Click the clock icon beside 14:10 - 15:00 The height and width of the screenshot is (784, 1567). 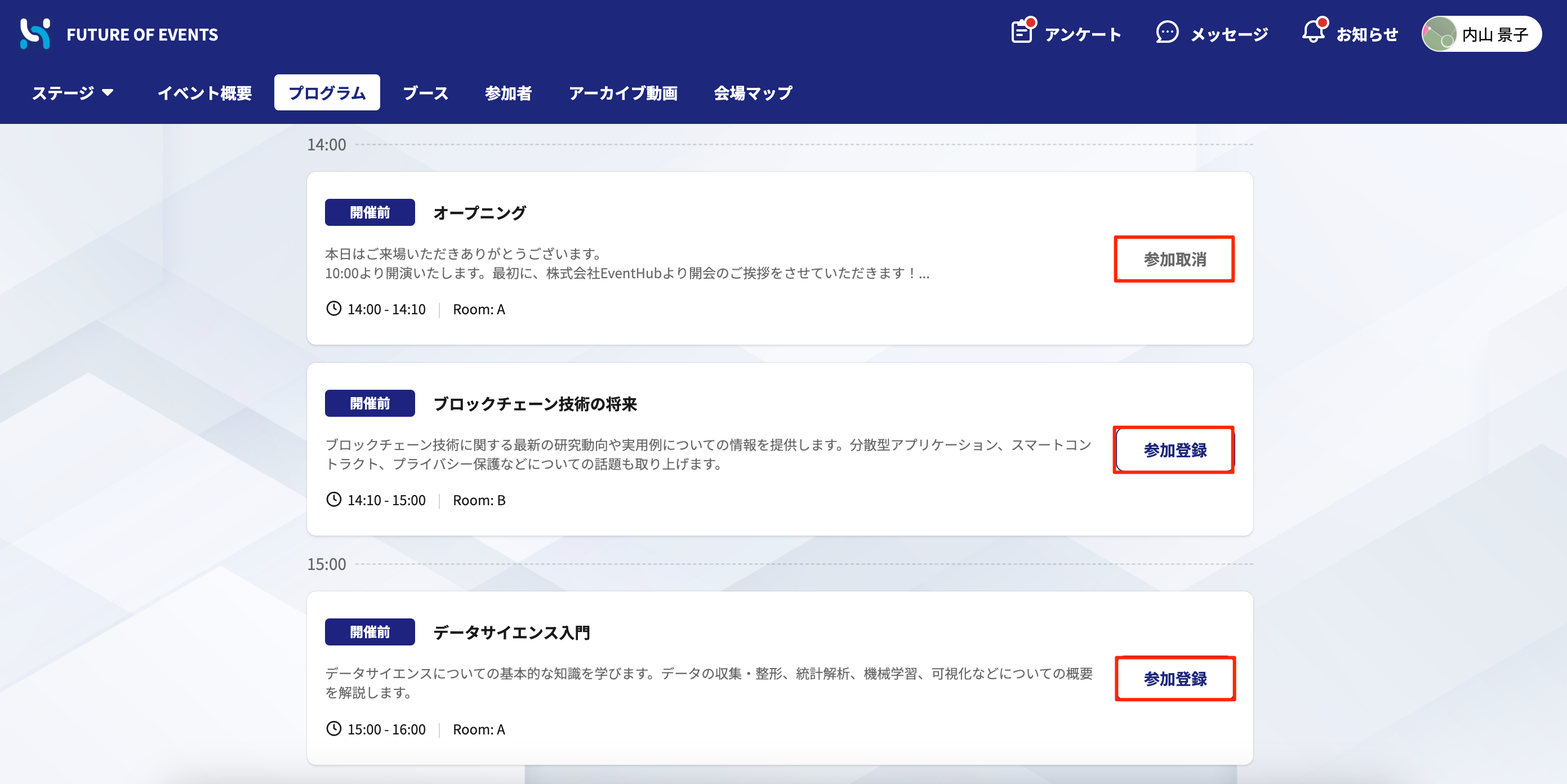pyautogui.click(x=333, y=500)
